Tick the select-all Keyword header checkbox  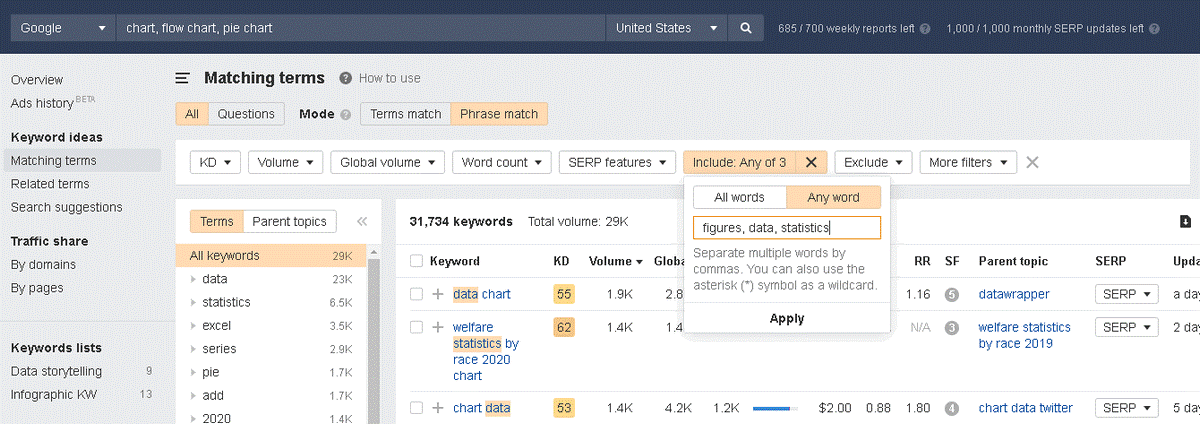point(416,261)
